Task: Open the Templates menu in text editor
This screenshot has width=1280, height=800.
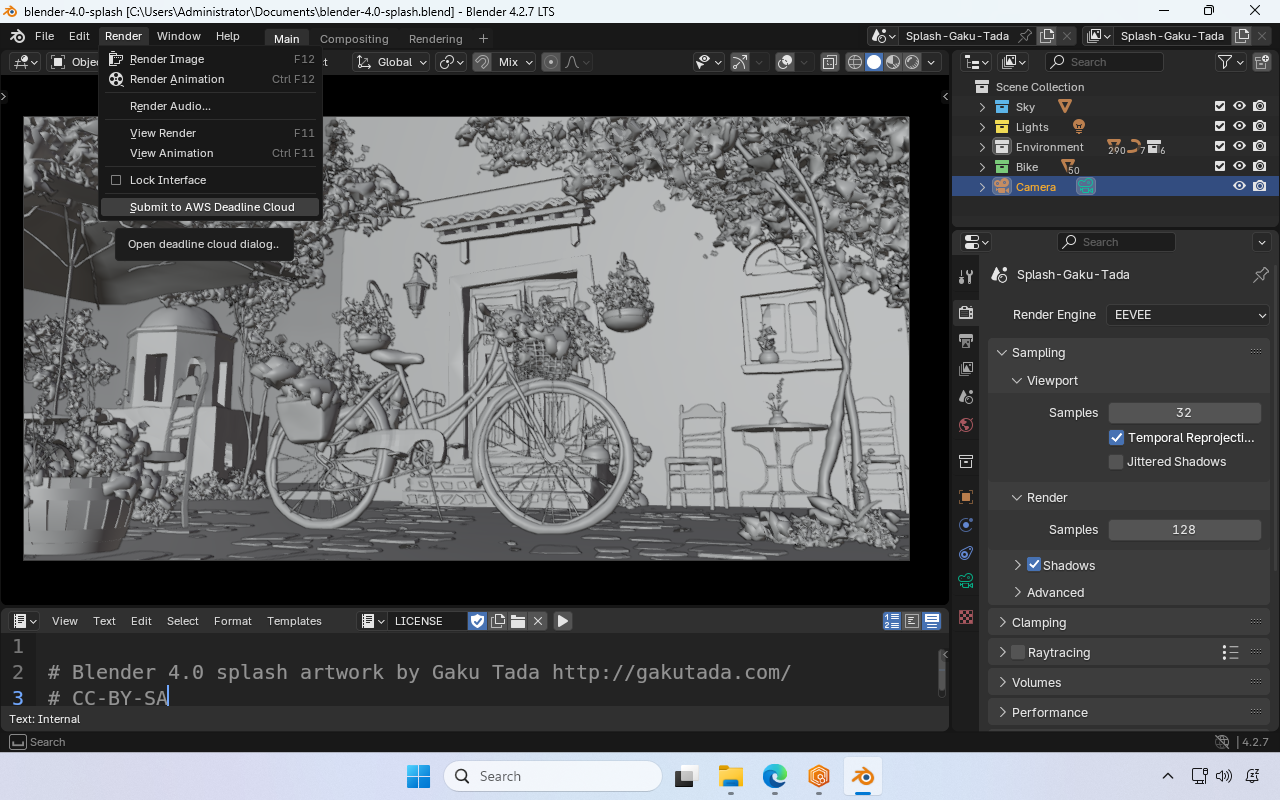Action: [x=294, y=621]
